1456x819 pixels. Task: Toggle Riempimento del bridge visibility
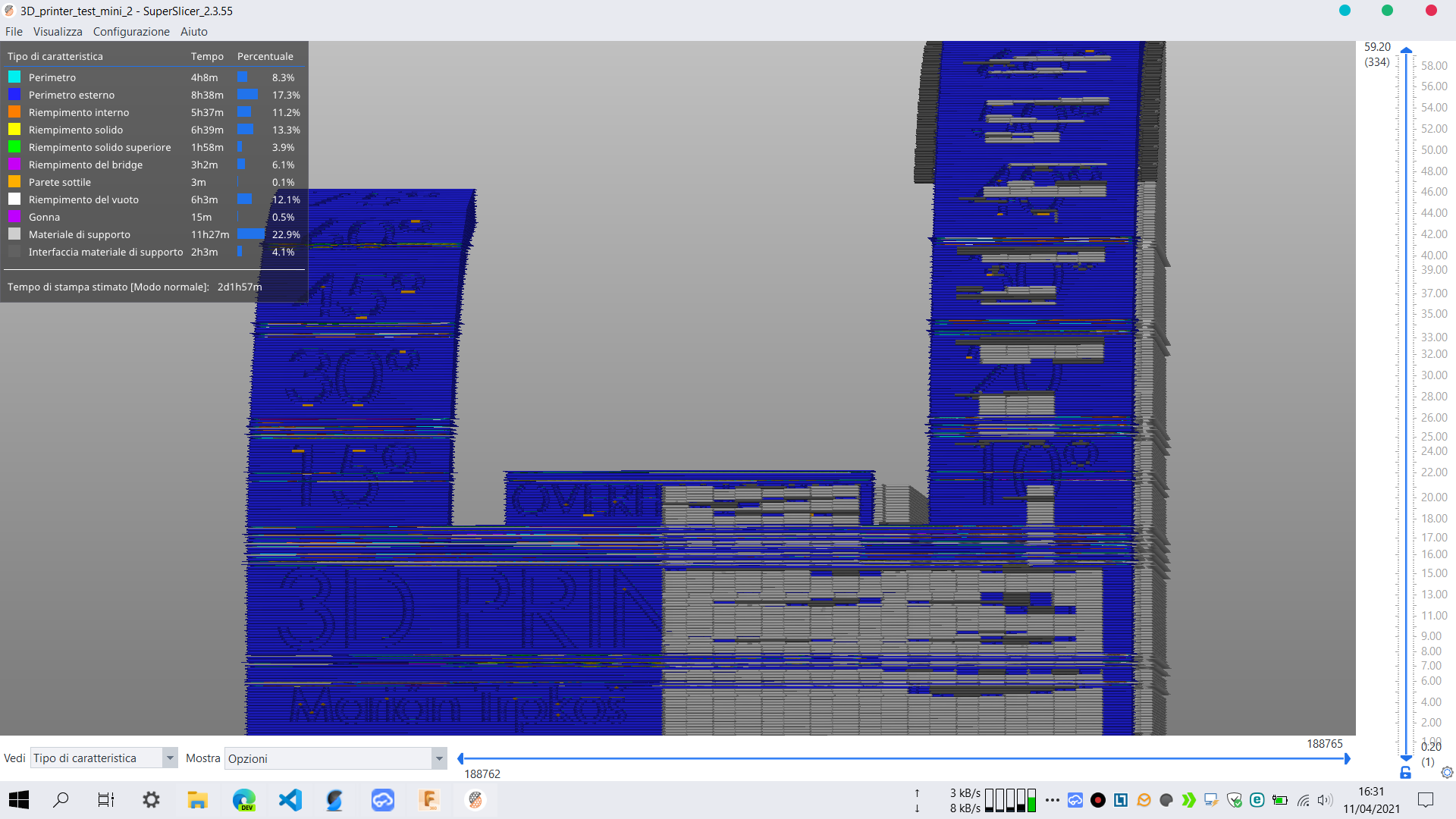click(x=154, y=165)
